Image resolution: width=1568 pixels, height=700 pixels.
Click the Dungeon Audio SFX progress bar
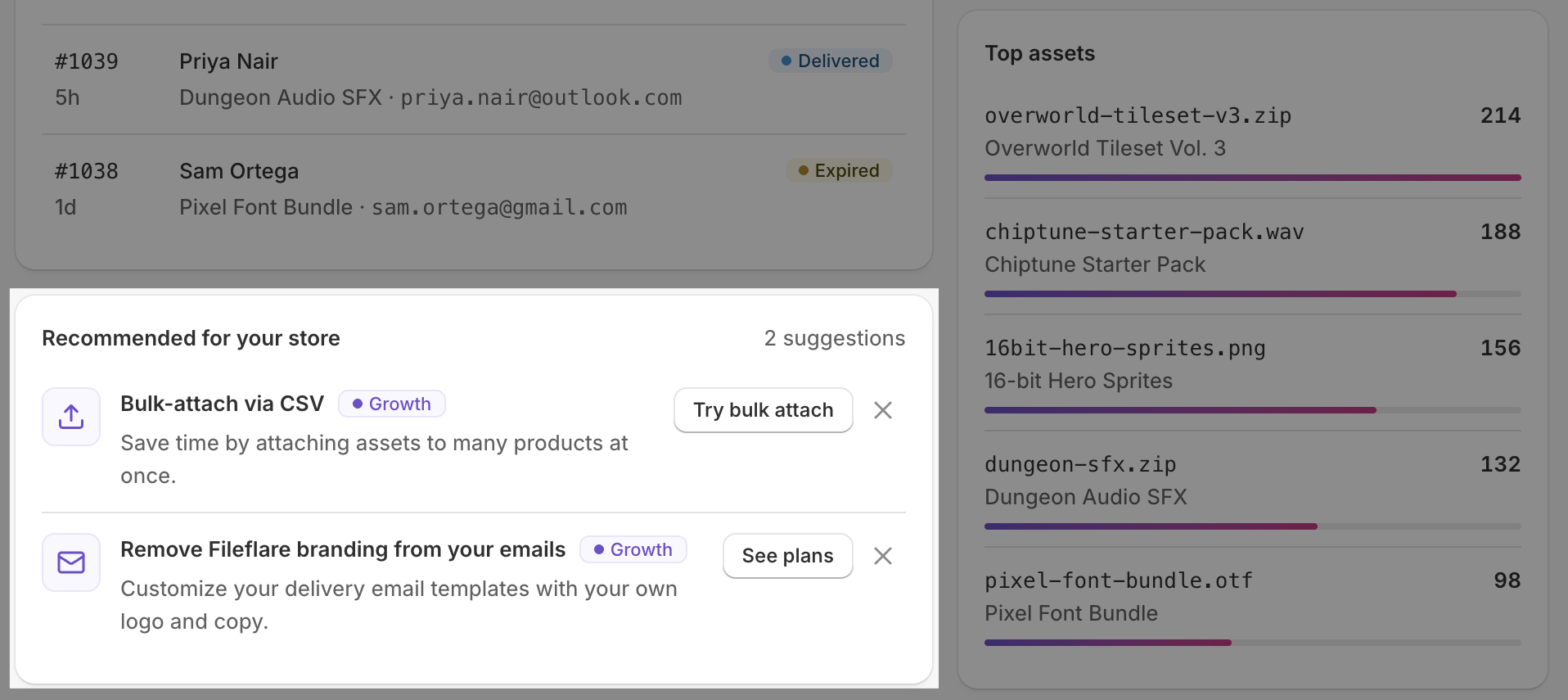[1253, 526]
